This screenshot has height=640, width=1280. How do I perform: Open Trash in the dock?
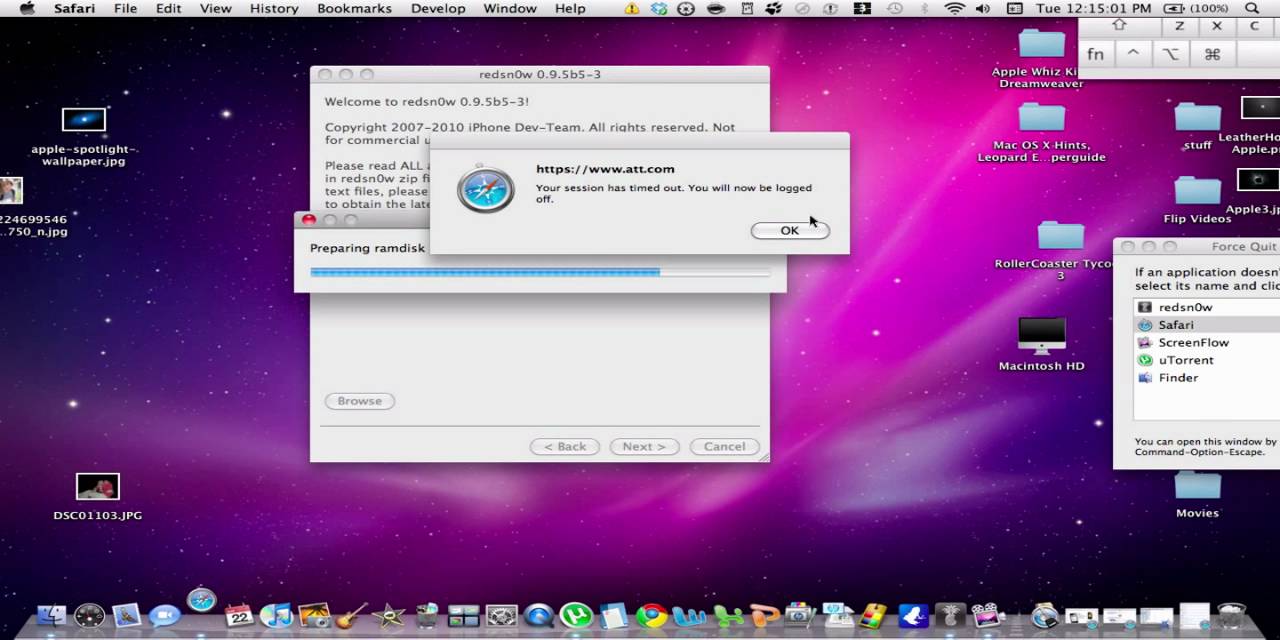coord(1232,616)
